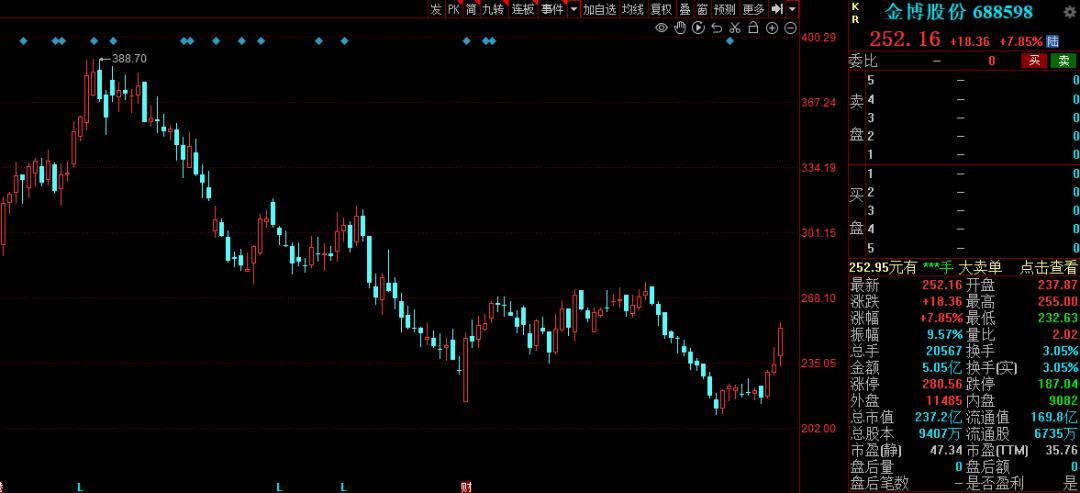Click the 400.29 price axis label

tap(820, 37)
